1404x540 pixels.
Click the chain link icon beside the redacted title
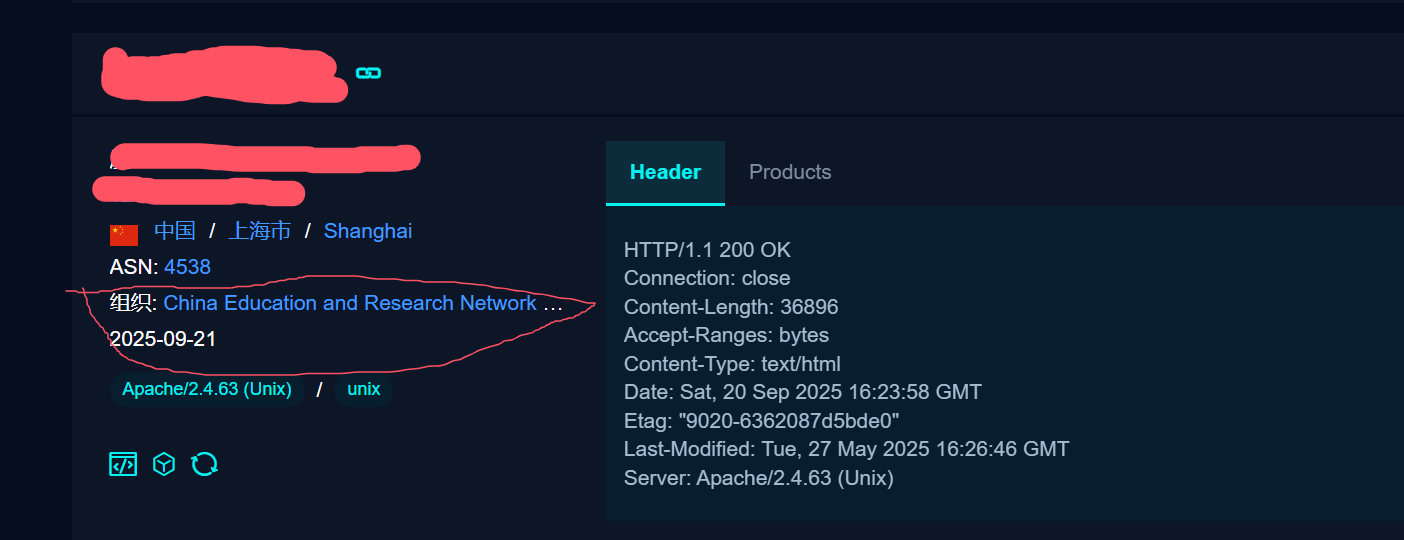pyautogui.click(x=369, y=73)
